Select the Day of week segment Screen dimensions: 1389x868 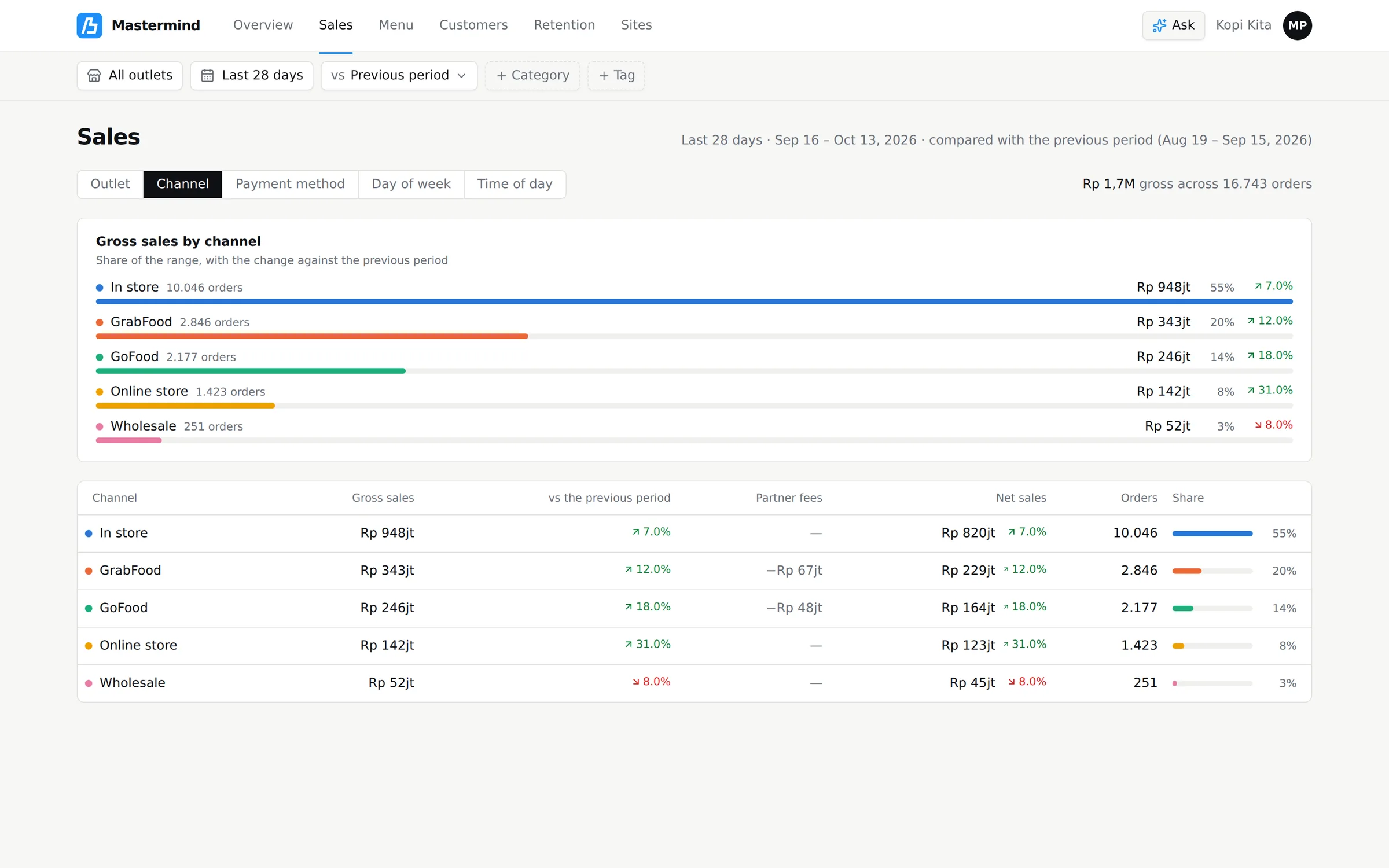(411, 184)
